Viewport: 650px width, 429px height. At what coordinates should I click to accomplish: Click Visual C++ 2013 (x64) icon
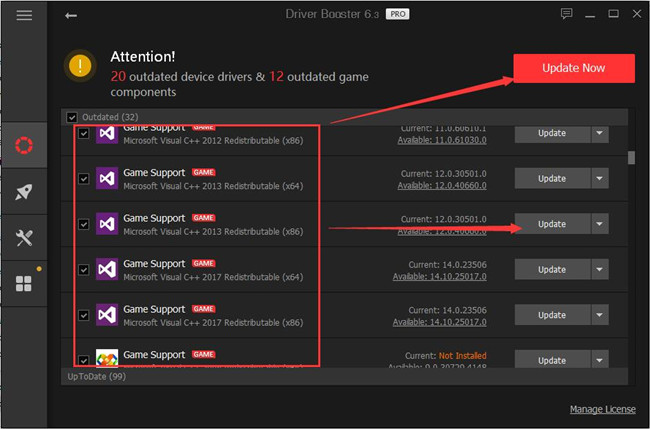107,178
